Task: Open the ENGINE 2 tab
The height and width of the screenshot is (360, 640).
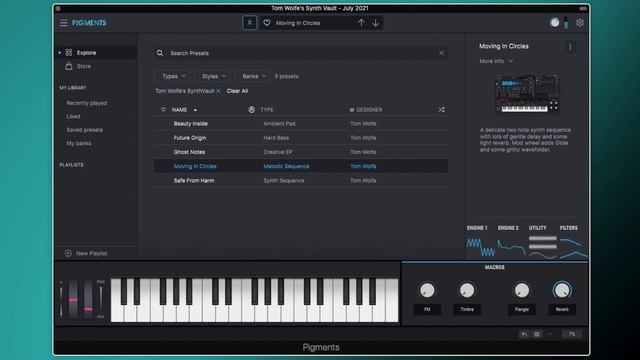Action: 508,228
